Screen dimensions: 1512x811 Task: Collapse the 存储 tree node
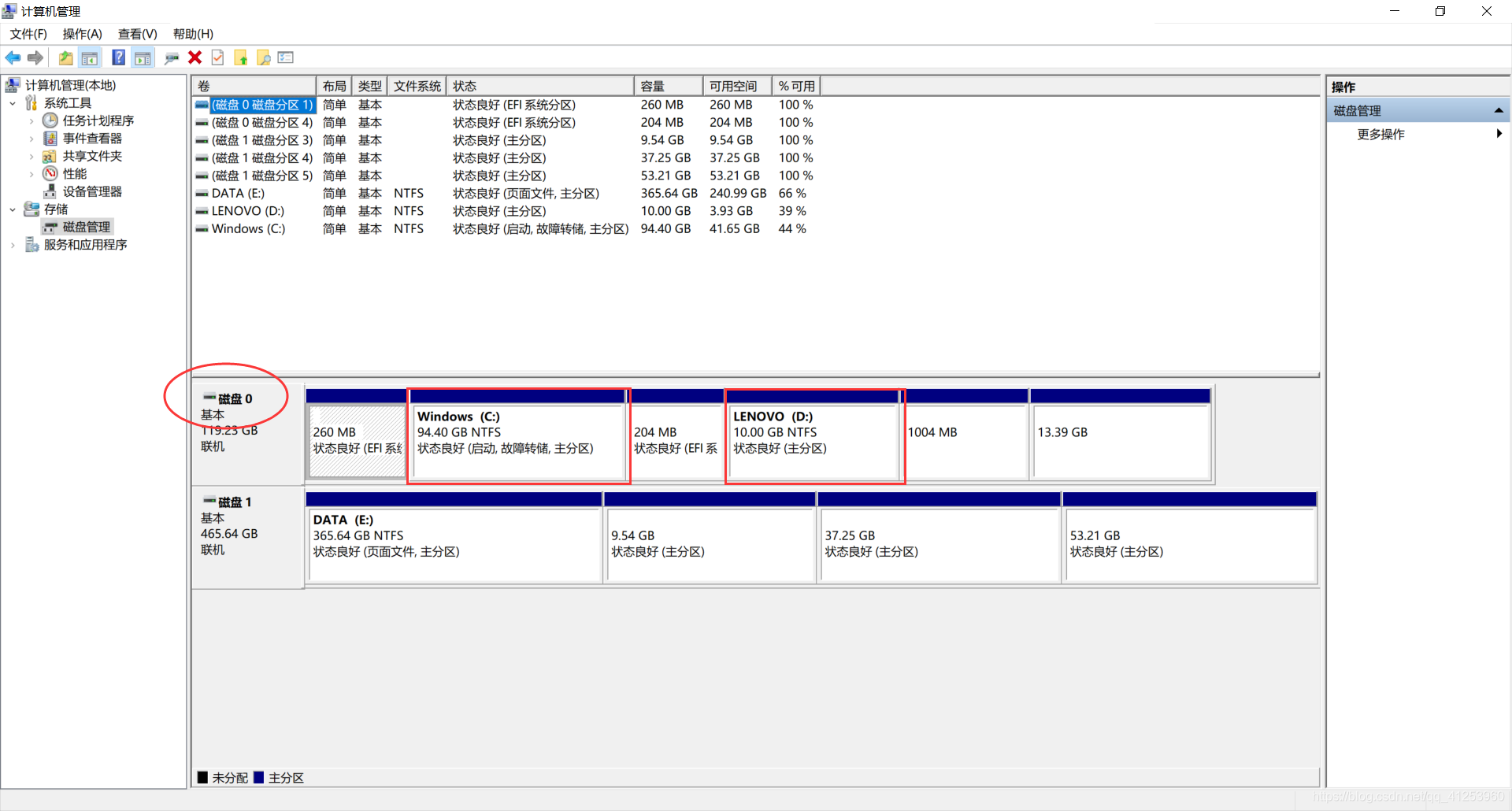[x=13, y=209]
